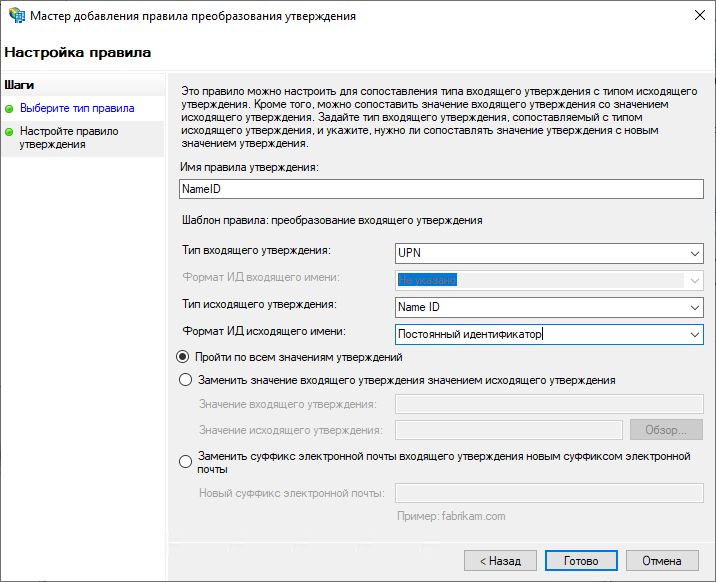The image size is (716, 582).
Task: Click the rule name field containing NameID
Action: pos(440,188)
